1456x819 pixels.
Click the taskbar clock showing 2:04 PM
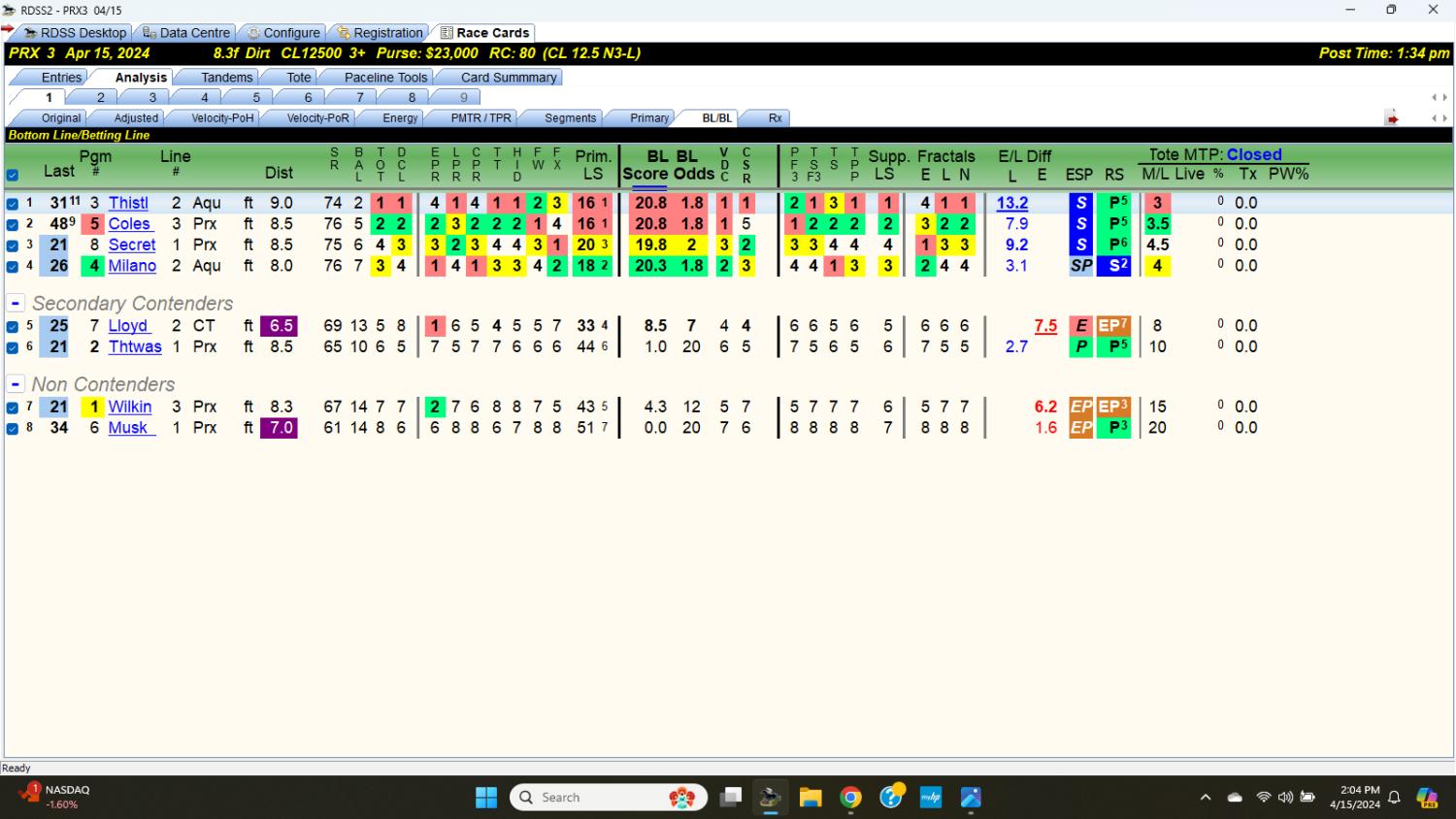tap(1355, 798)
